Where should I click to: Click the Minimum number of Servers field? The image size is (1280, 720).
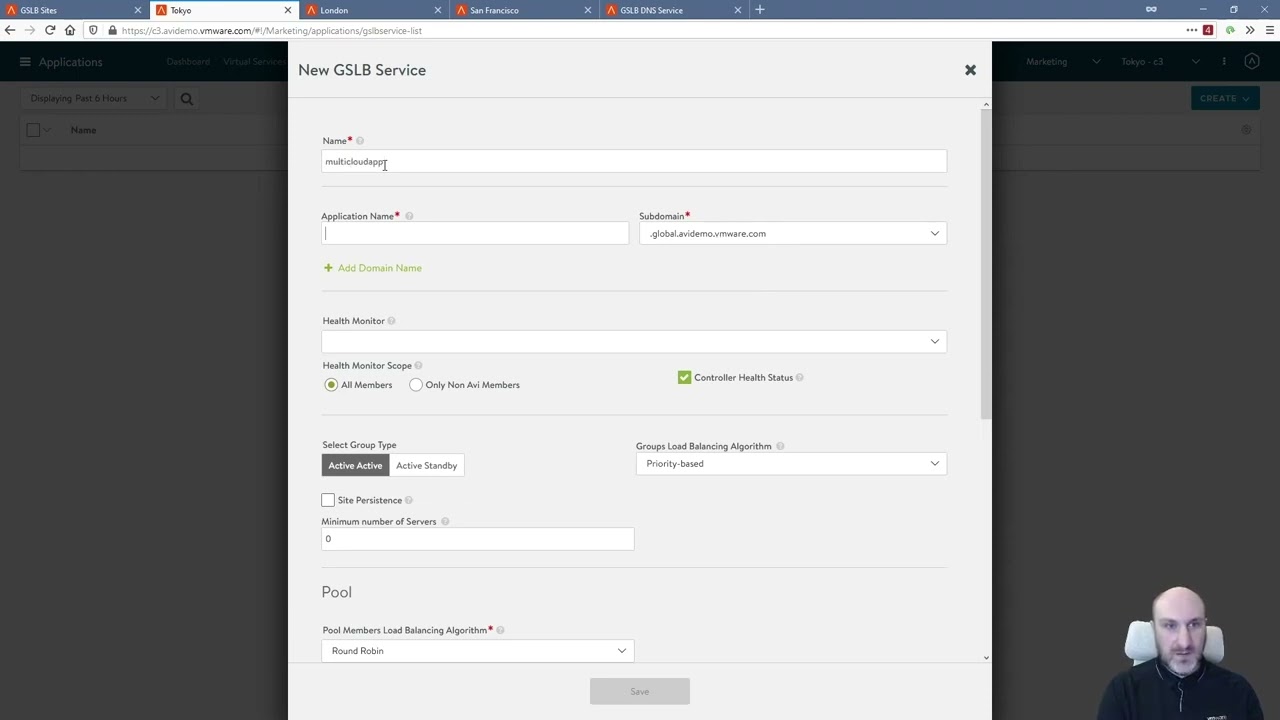(478, 539)
